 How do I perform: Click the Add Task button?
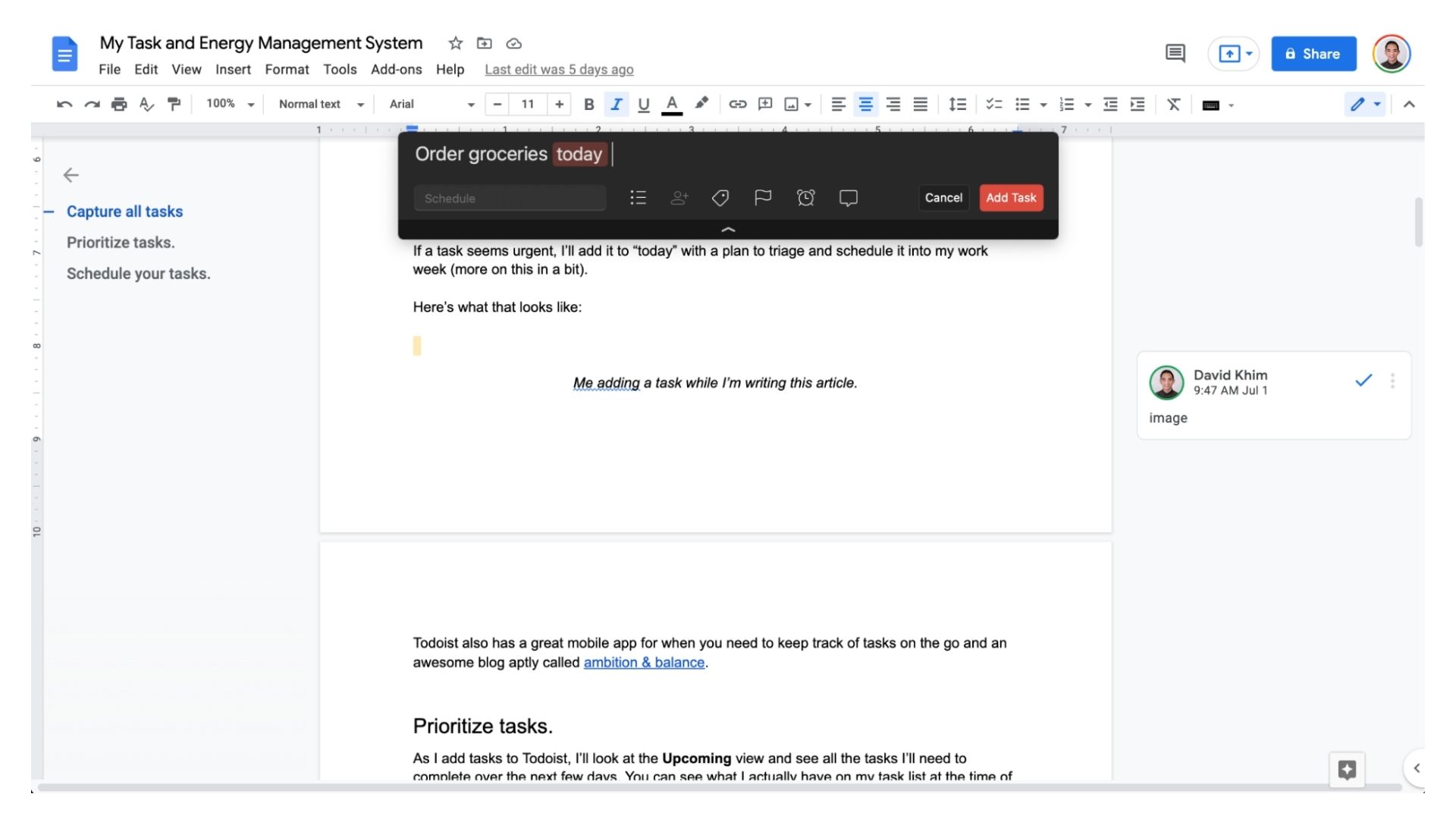1011,198
